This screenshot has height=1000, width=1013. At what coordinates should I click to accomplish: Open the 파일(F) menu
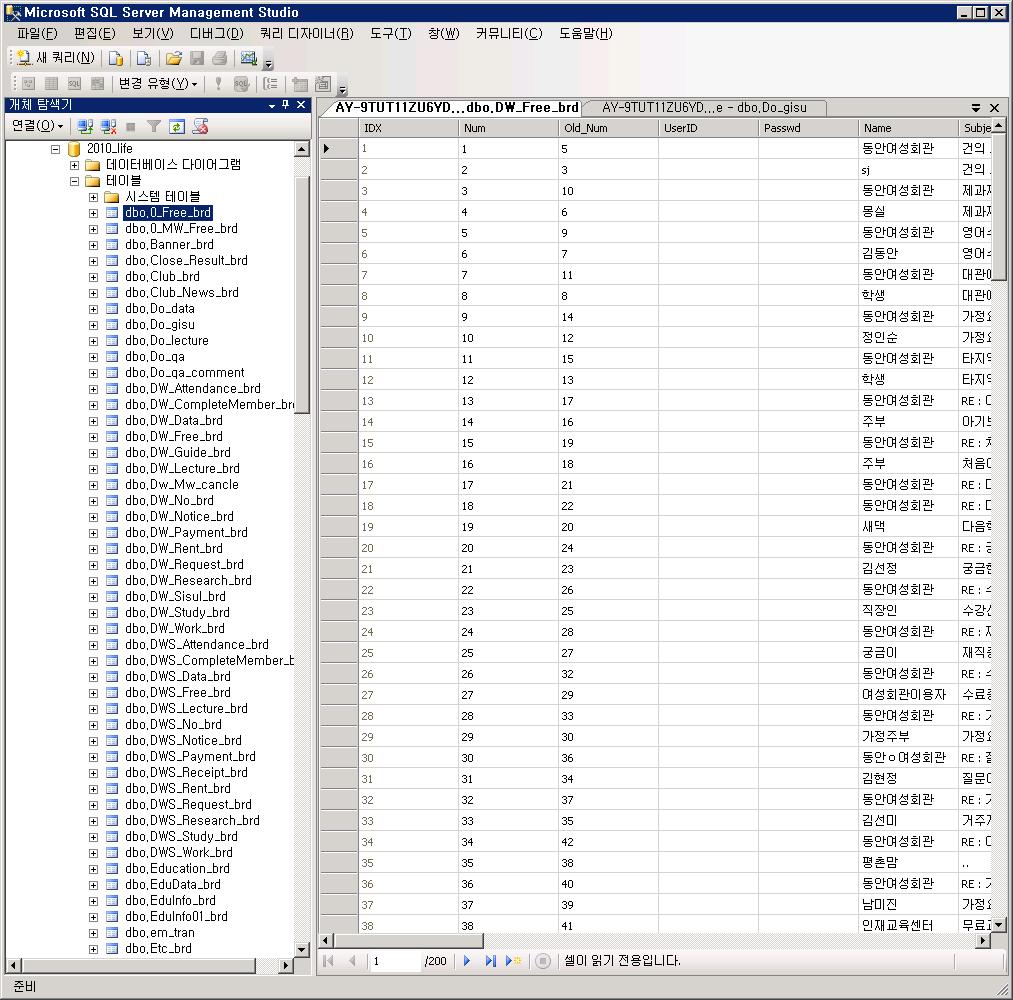click(x=37, y=34)
